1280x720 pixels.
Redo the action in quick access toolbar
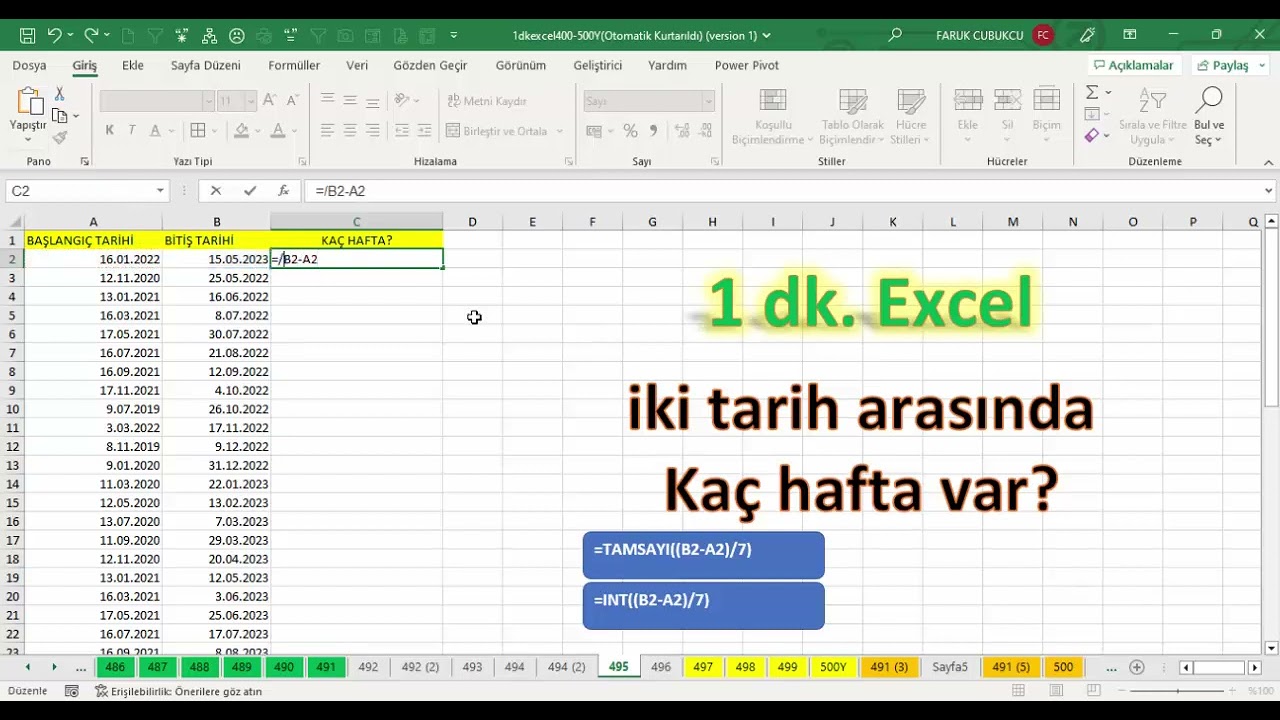(x=91, y=35)
